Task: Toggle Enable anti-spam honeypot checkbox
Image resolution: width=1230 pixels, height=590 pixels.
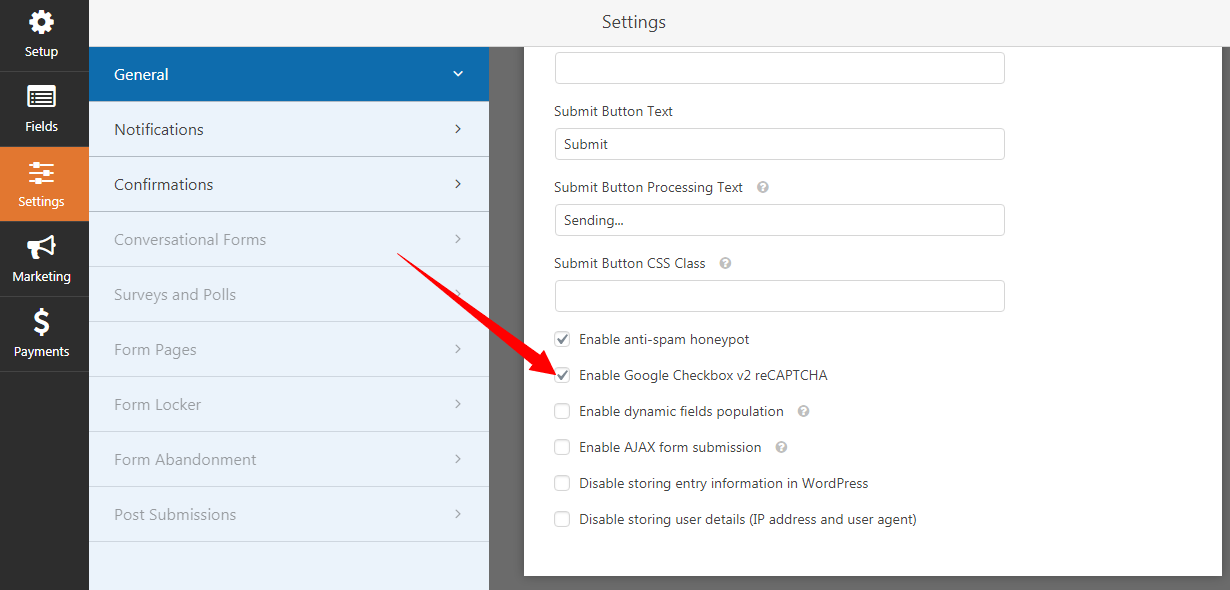Action: click(x=562, y=339)
